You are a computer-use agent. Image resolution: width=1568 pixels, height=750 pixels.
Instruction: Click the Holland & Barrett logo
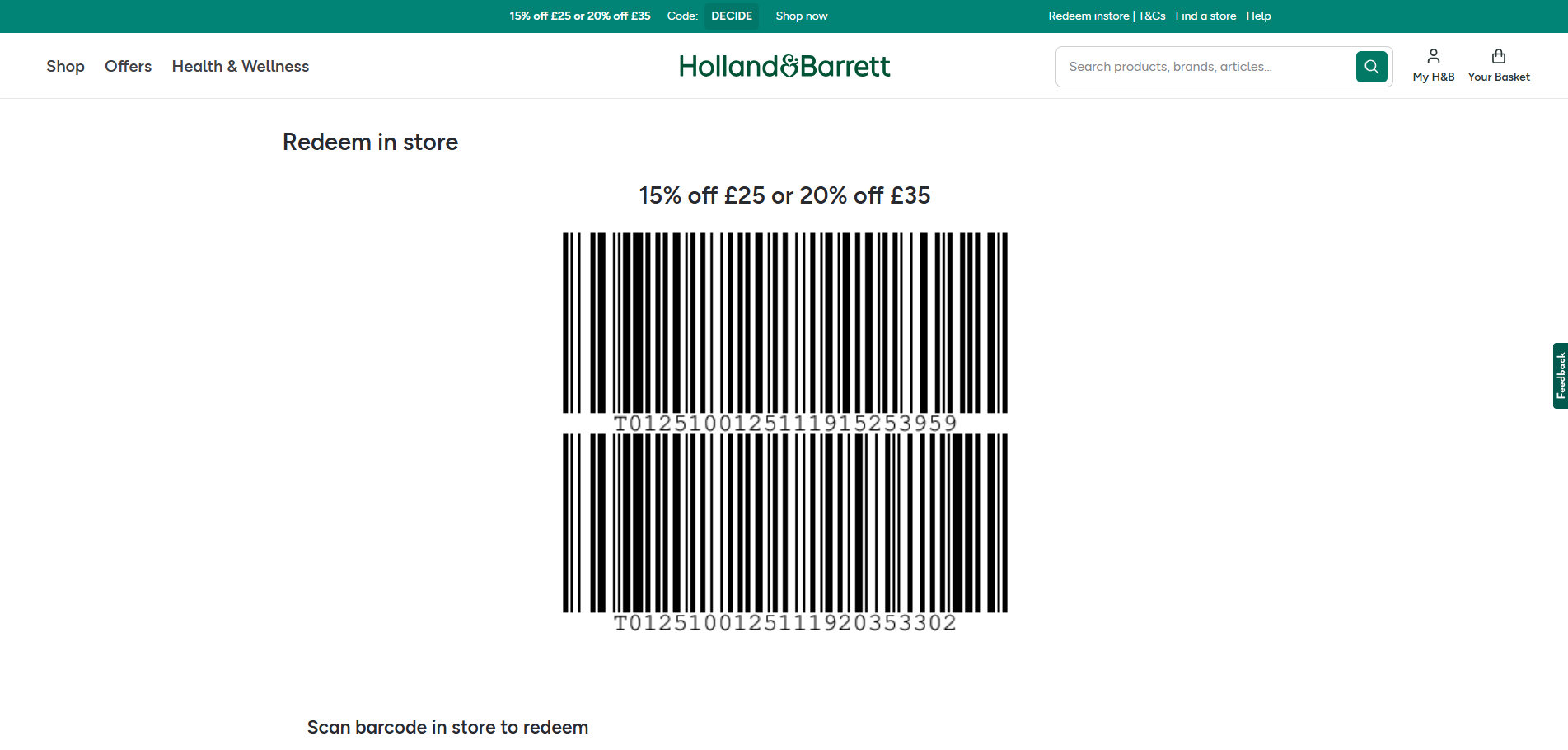[x=784, y=66]
